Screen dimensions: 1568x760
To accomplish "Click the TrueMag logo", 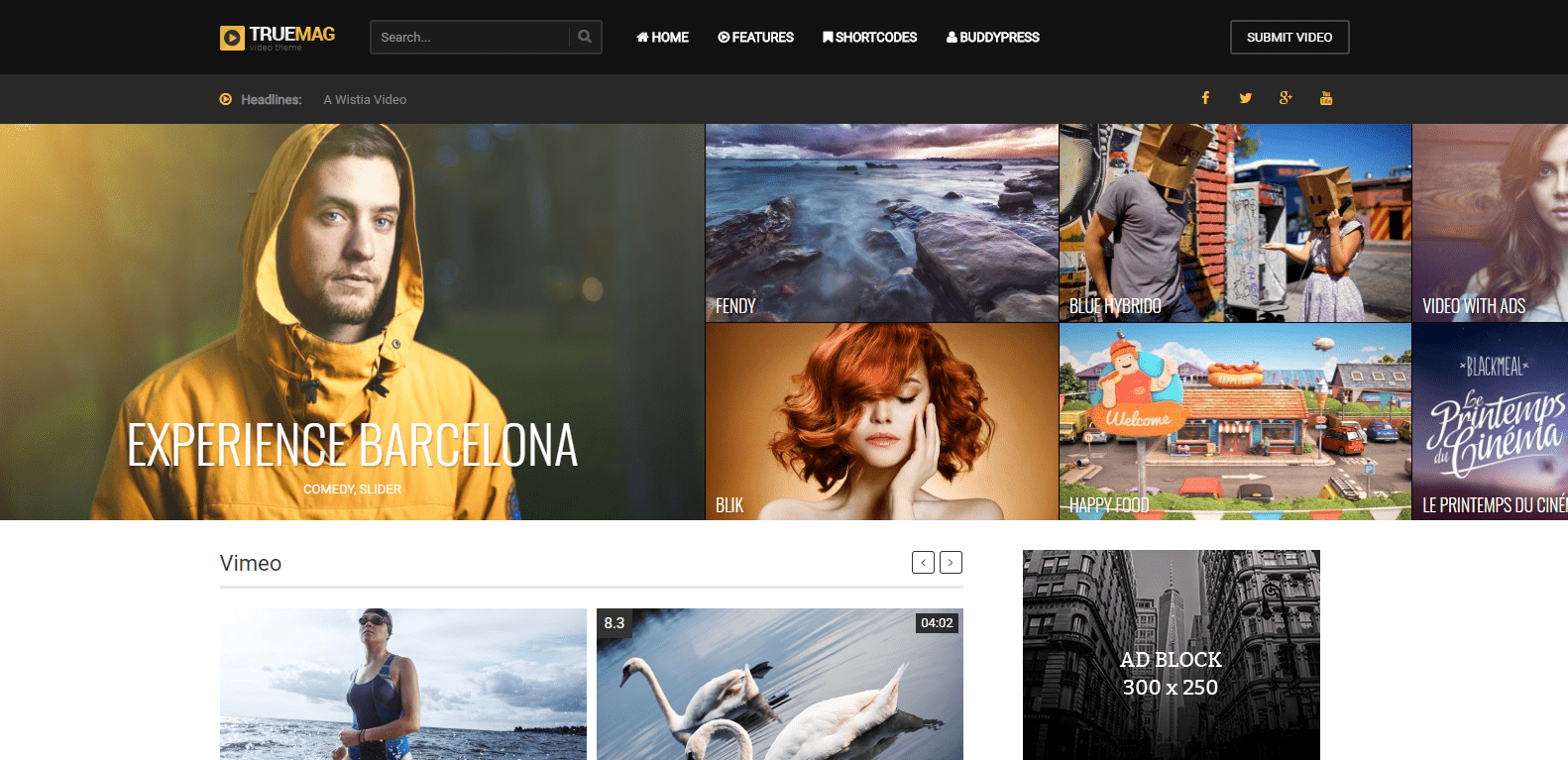I will click(x=278, y=38).
